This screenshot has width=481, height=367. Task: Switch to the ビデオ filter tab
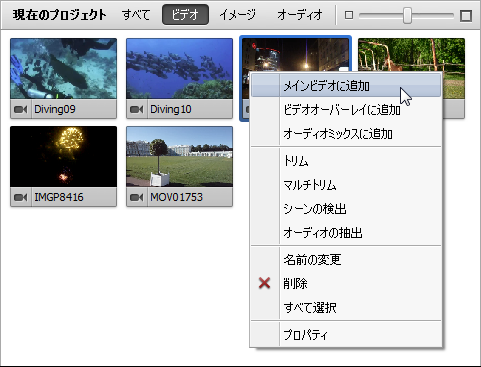(x=185, y=15)
